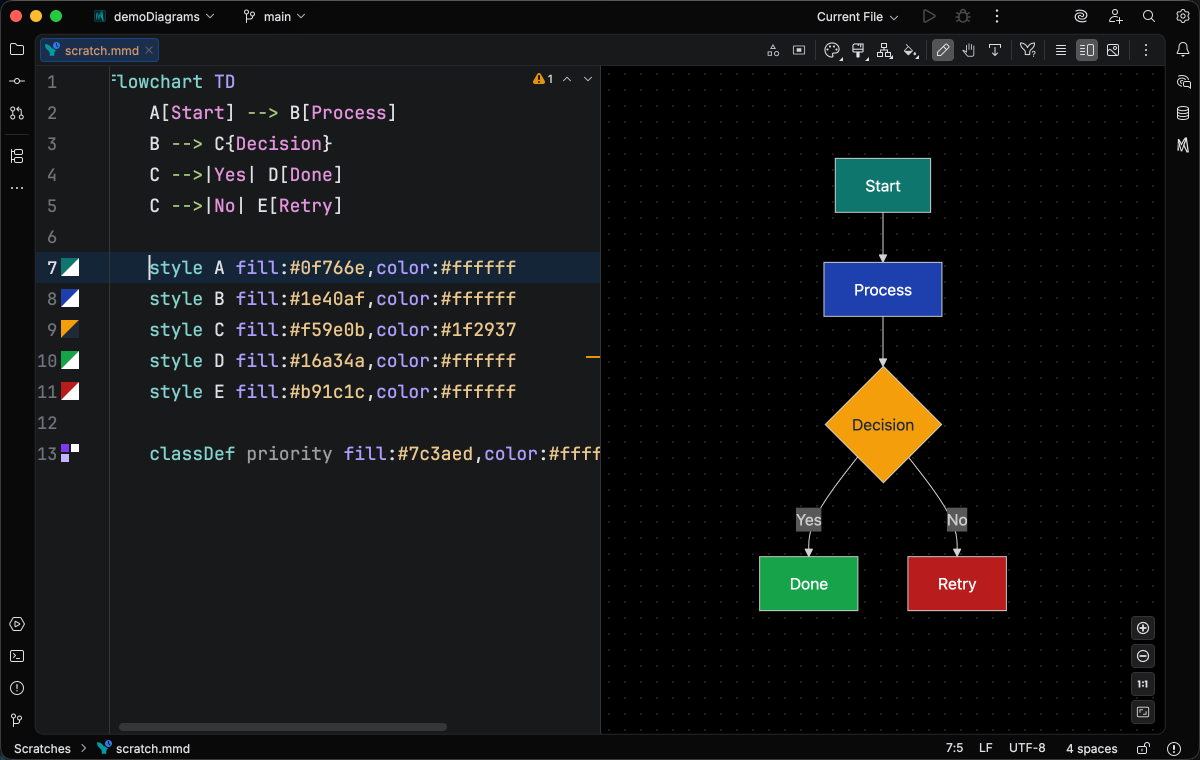Screen dimensions: 1200x760
Task: Click the warning count indicator in editor
Action: click(x=543, y=79)
